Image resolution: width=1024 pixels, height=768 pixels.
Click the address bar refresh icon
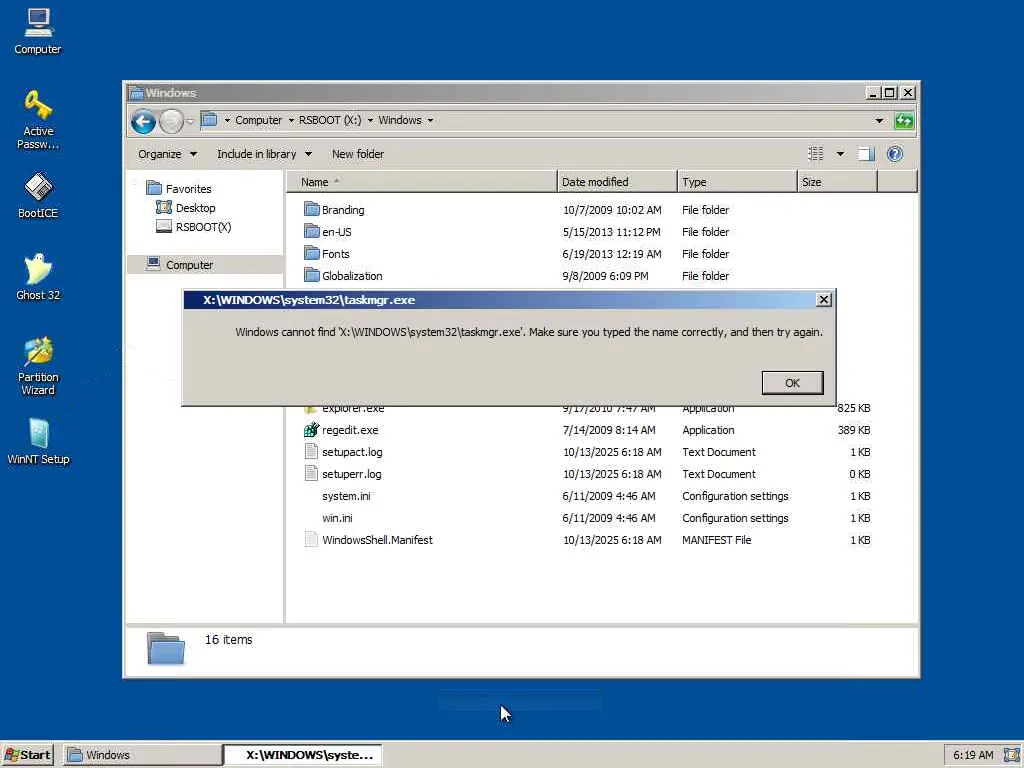[x=904, y=121]
